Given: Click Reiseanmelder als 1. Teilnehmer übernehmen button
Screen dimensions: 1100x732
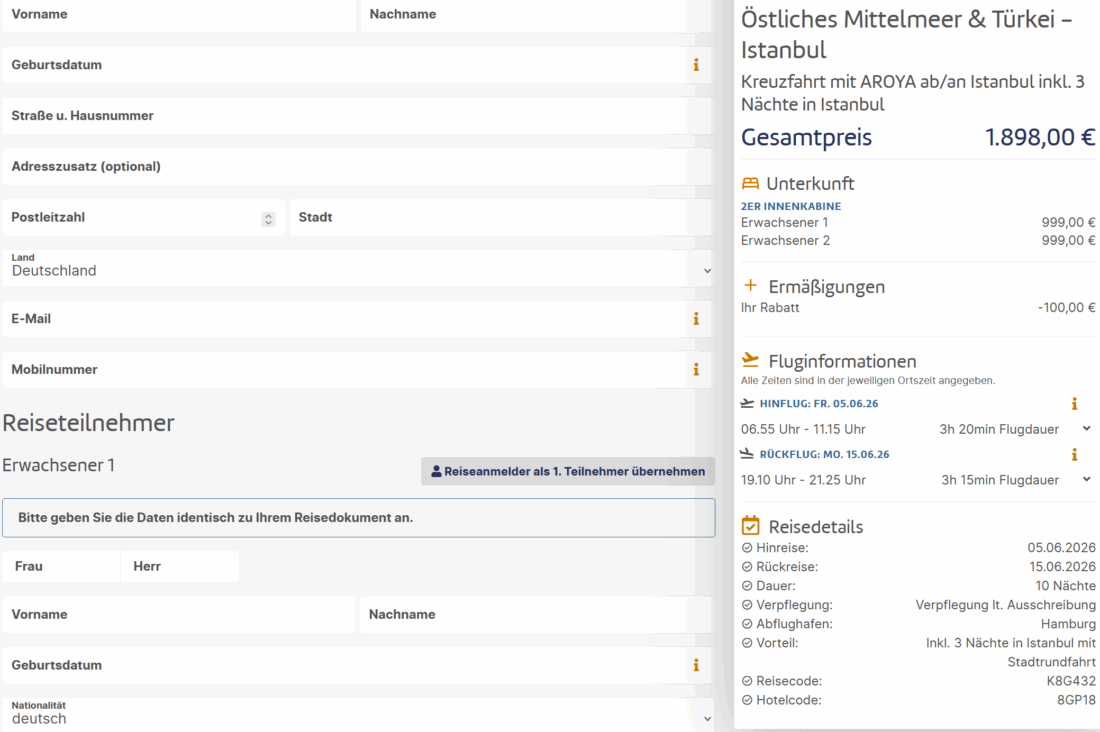Looking at the screenshot, I should (568, 471).
